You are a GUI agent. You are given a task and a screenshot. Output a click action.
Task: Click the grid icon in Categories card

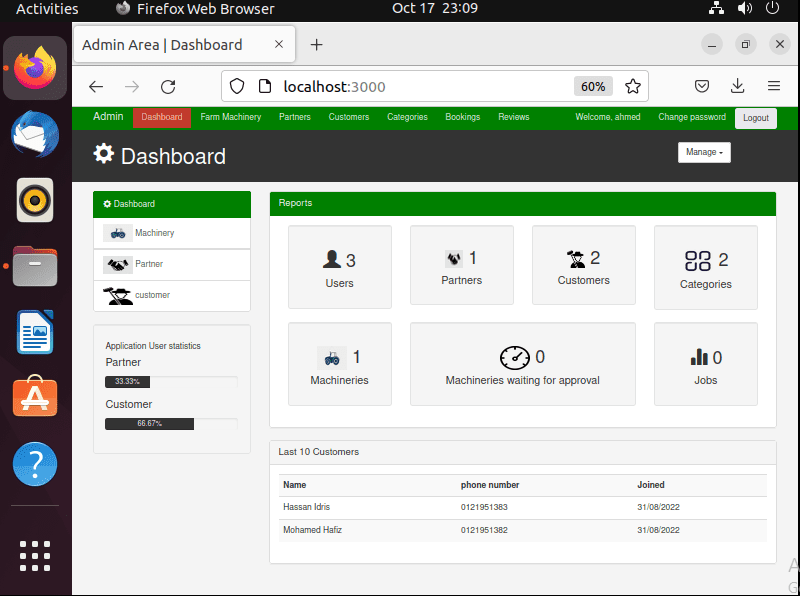click(x=697, y=260)
